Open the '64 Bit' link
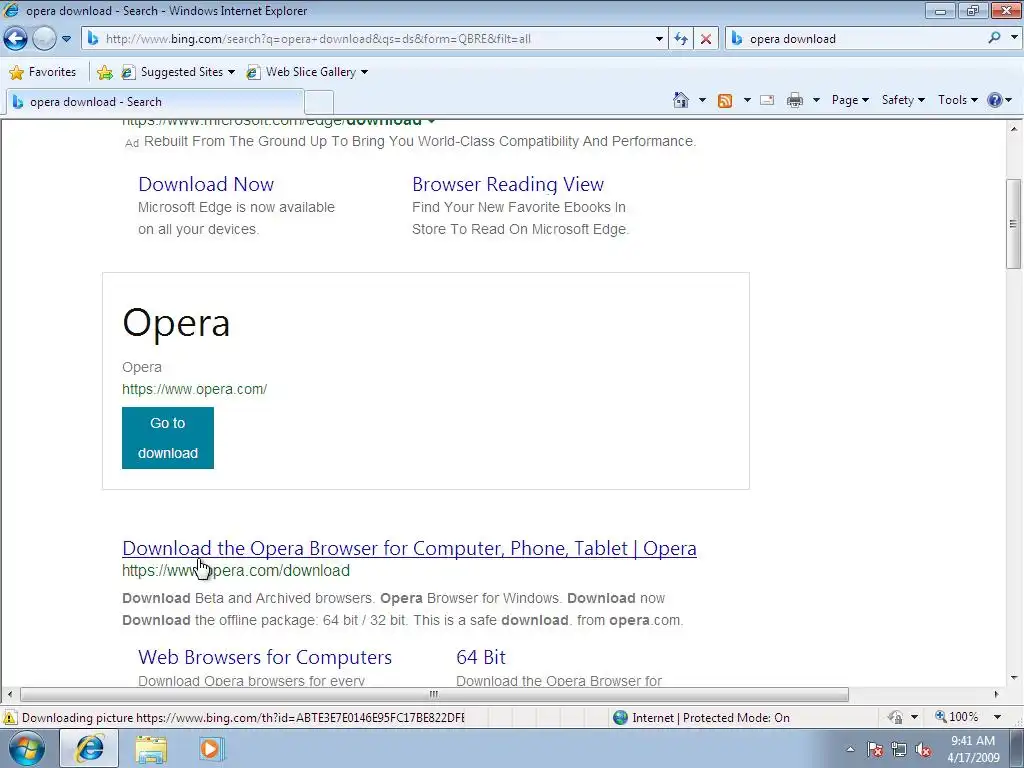 (481, 657)
